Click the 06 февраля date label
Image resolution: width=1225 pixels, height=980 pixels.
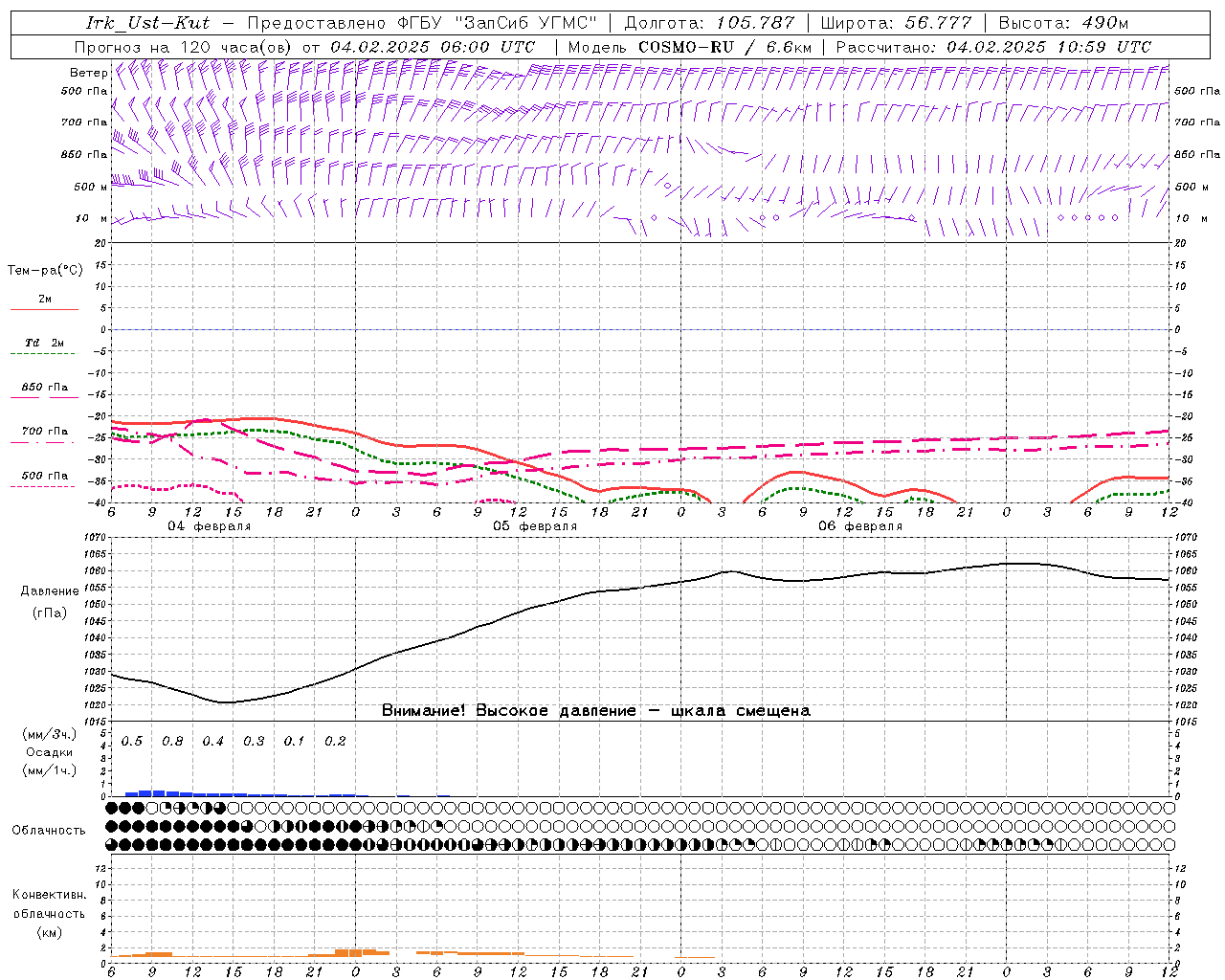coord(859,526)
